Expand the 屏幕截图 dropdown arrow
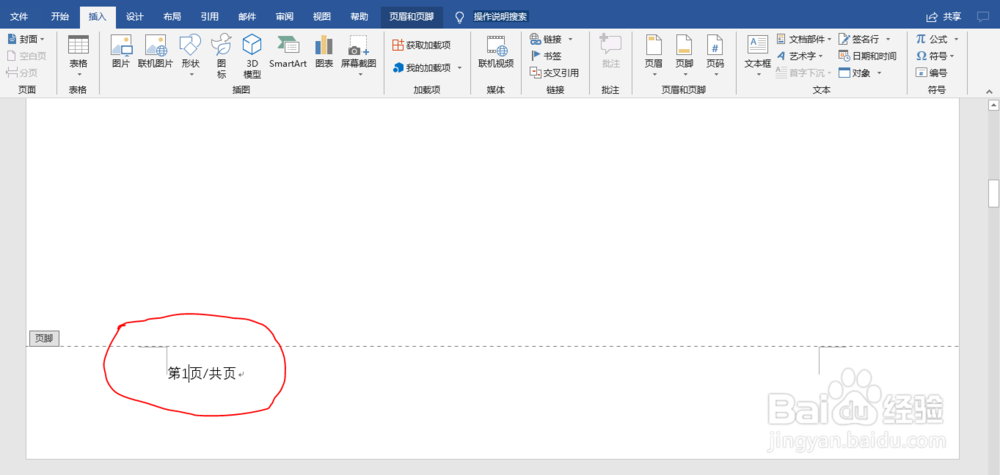 [358, 74]
